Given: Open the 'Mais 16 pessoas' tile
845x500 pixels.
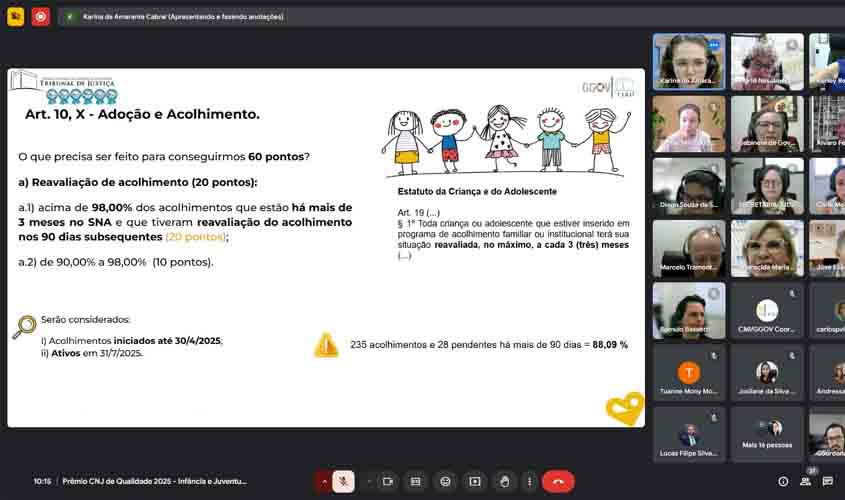Looking at the screenshot, I should [767, 434].
